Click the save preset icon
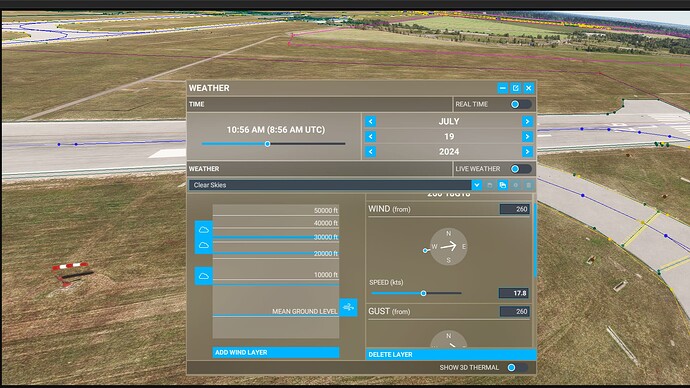This screenshot has height=388, width=690. 489,185
